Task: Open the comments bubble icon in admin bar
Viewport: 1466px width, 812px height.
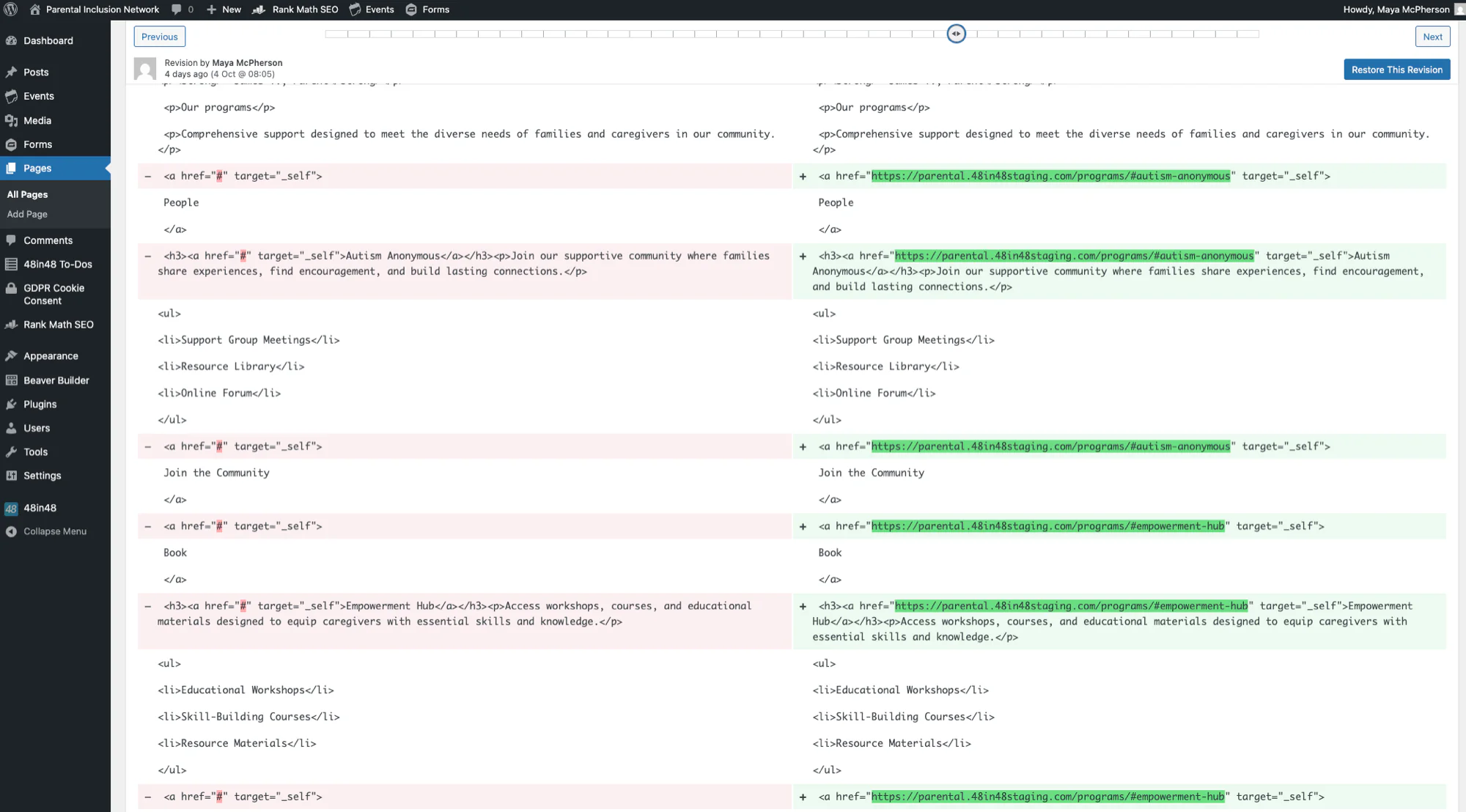Action: pyautogui.click(x=177, y=10)
